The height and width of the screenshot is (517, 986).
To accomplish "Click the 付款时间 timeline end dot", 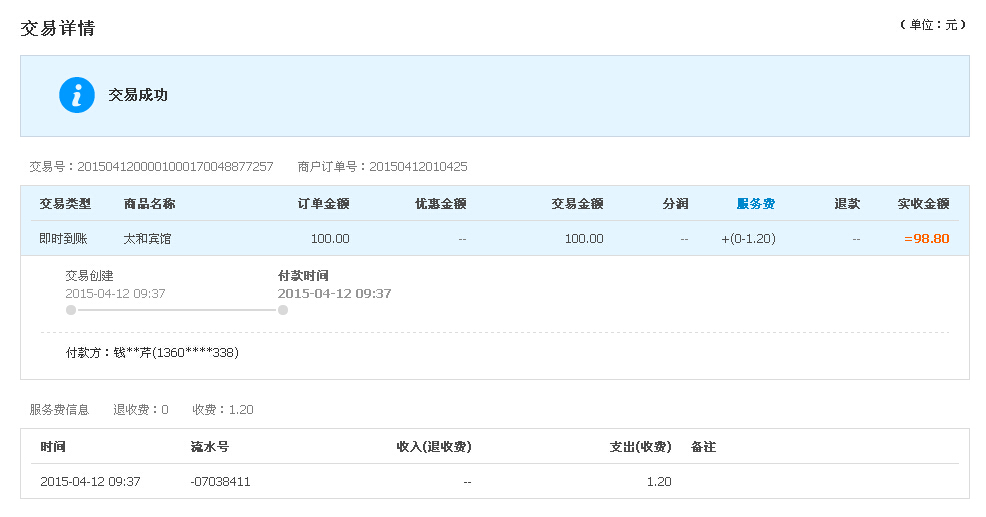I will 283,310.
